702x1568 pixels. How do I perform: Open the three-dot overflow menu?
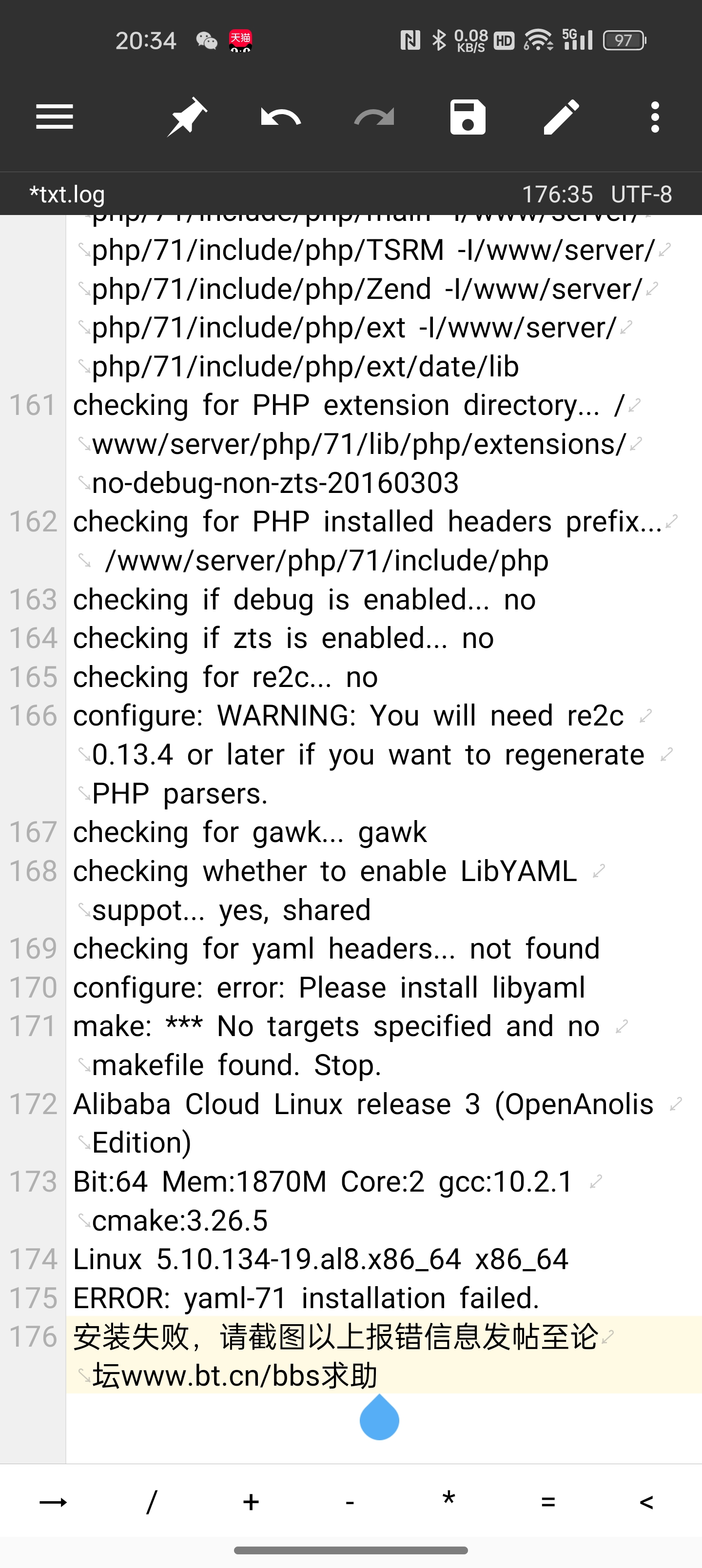655,117
